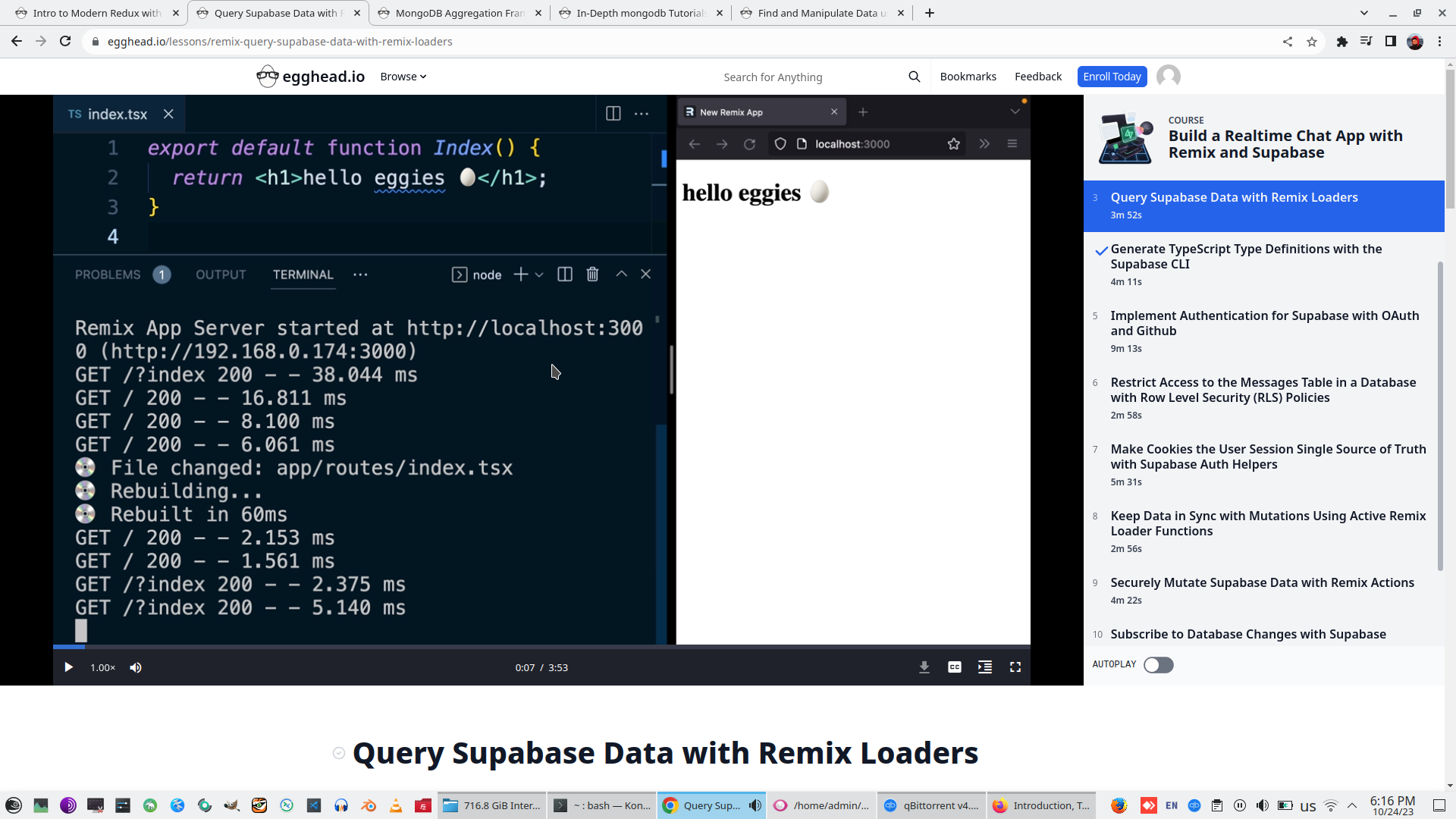Expand the Browse dropdown menu
The width and height of the screenshot is (1456, 819).
coord(403,77)
